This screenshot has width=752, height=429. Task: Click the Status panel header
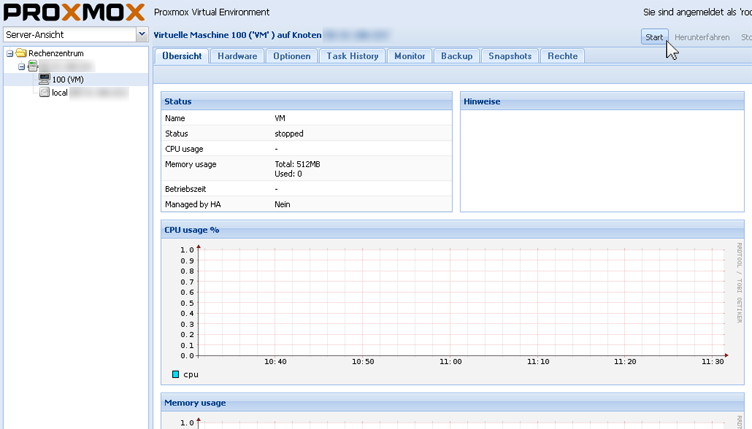[x=306, y=101]
